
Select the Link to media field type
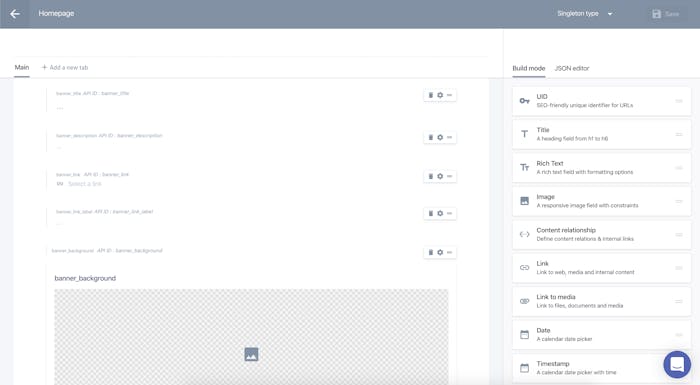(x=601, y=301)
